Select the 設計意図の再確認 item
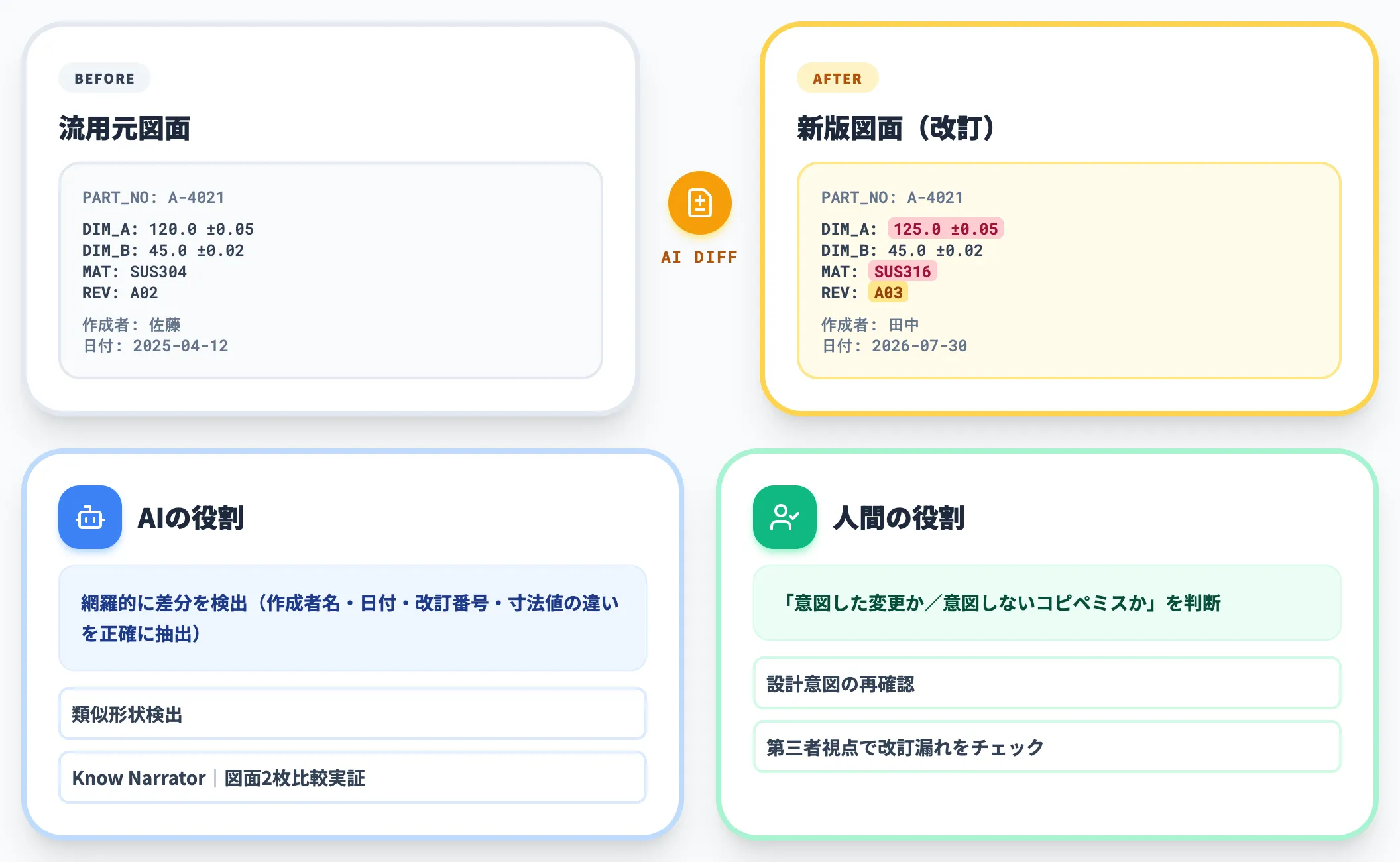The height and width of the screenshot is (862, 1400). [x=1047, y=683]
